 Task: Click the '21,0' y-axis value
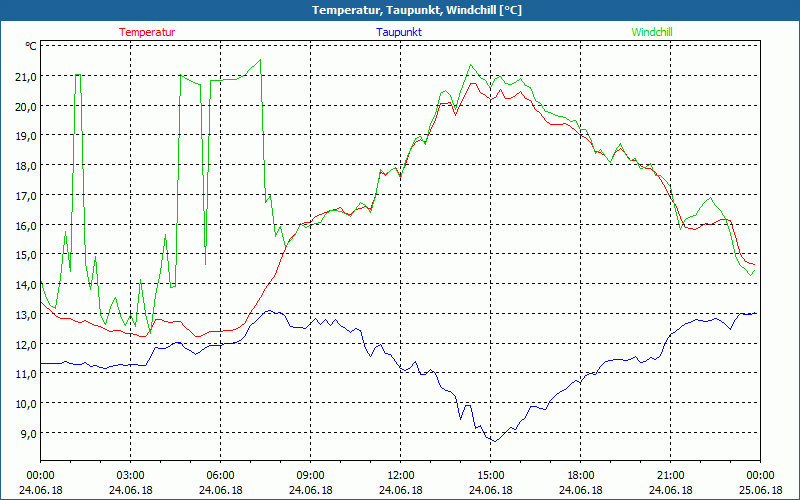(x=27, y=77)
